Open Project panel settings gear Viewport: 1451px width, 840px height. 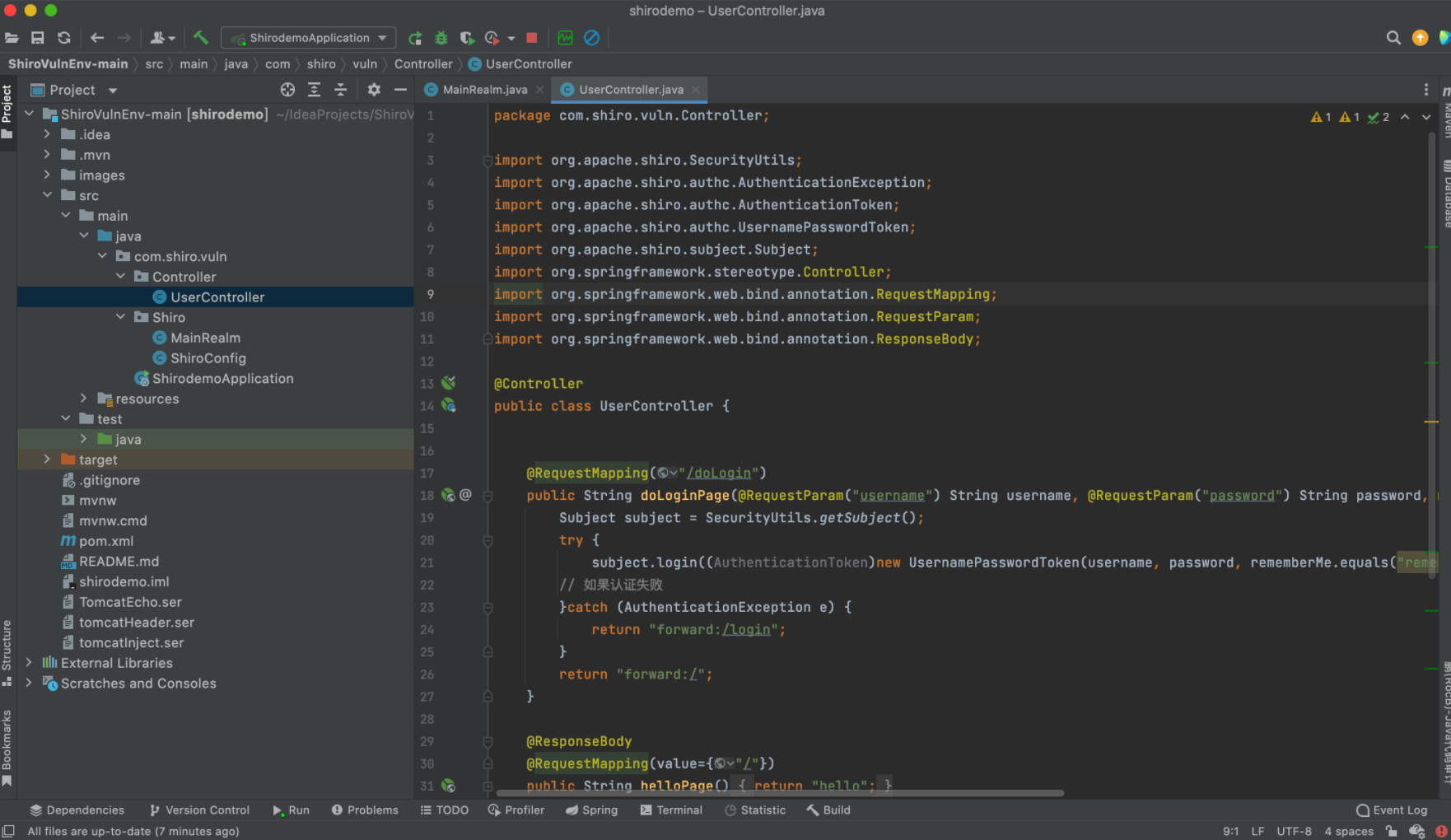(x=374, y=90)
